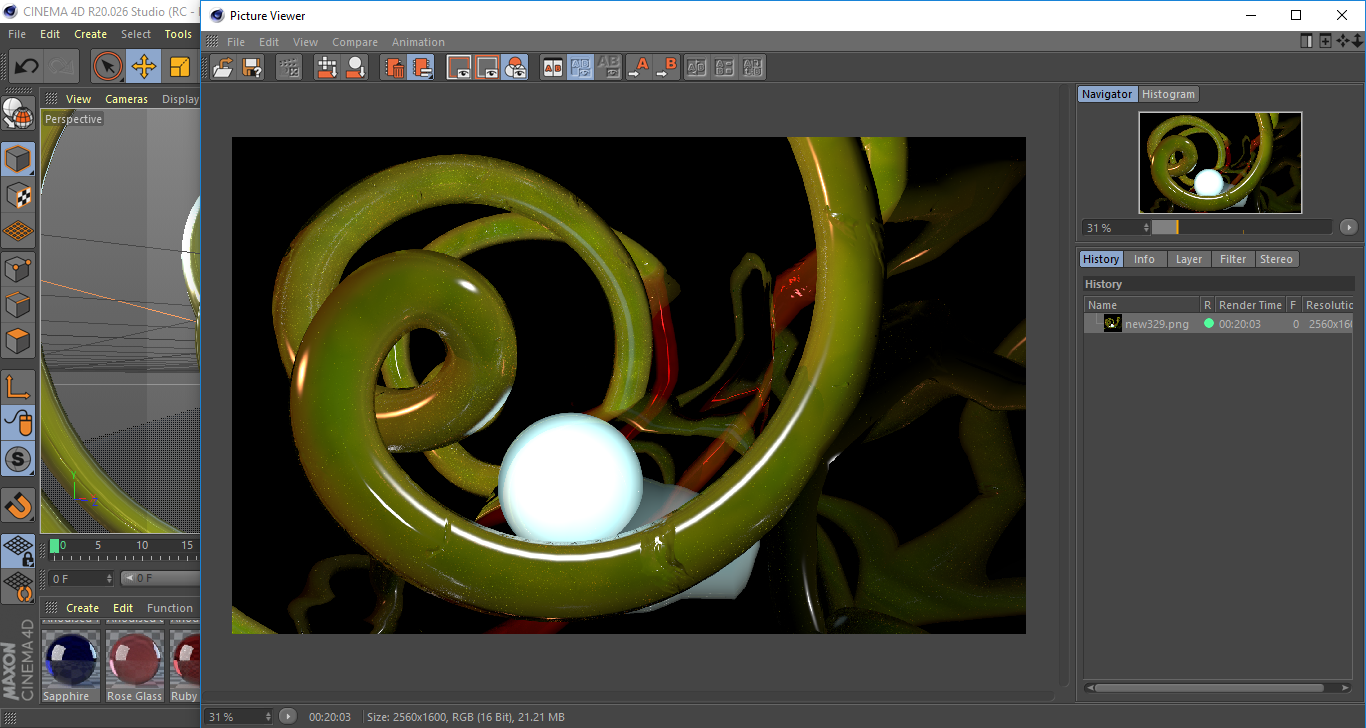
Task: Click Navigator 31 % zoom stepper
Action: coord(1147,227)
